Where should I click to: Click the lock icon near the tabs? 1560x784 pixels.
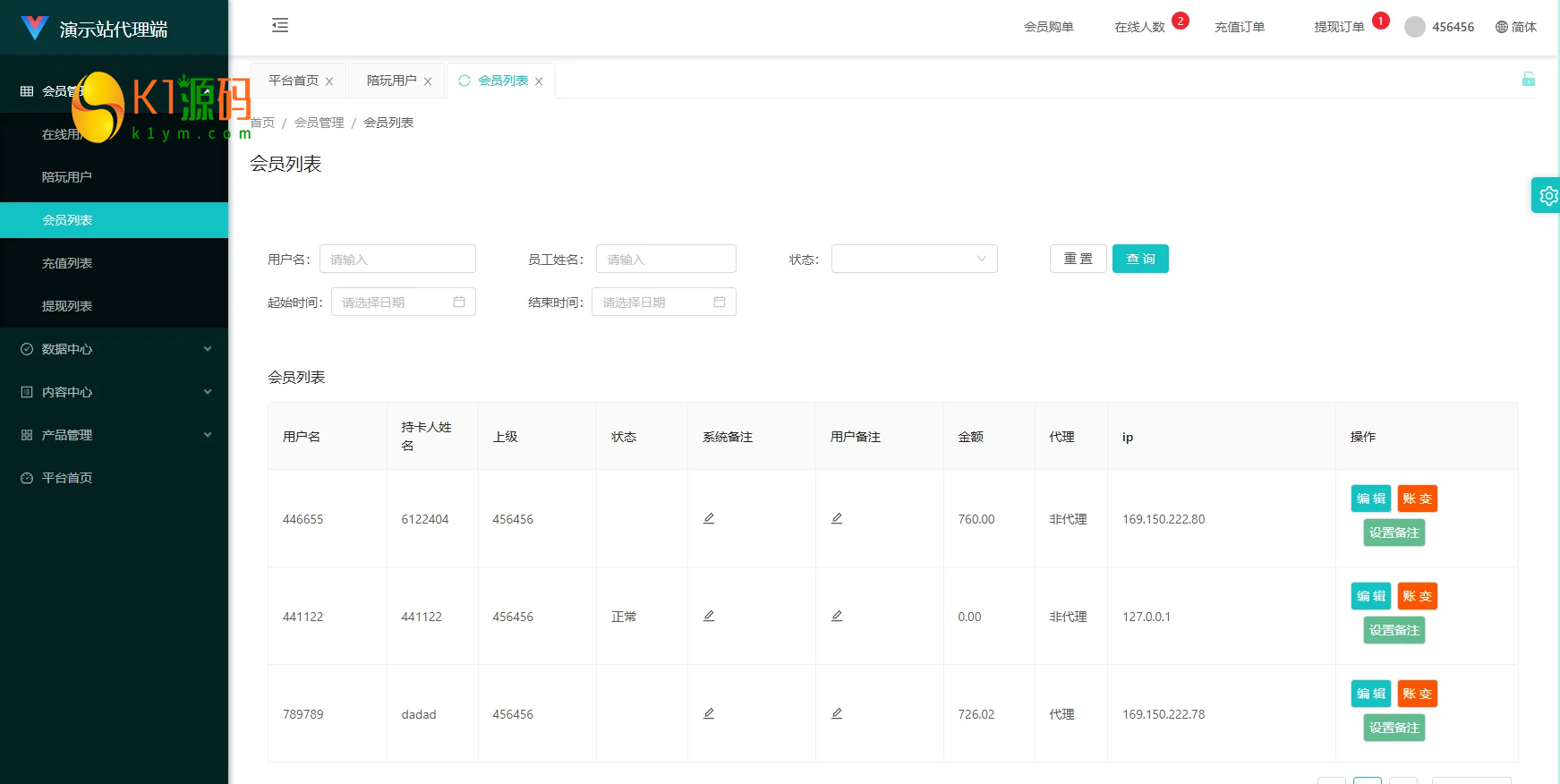click(x=1529, y=79)
